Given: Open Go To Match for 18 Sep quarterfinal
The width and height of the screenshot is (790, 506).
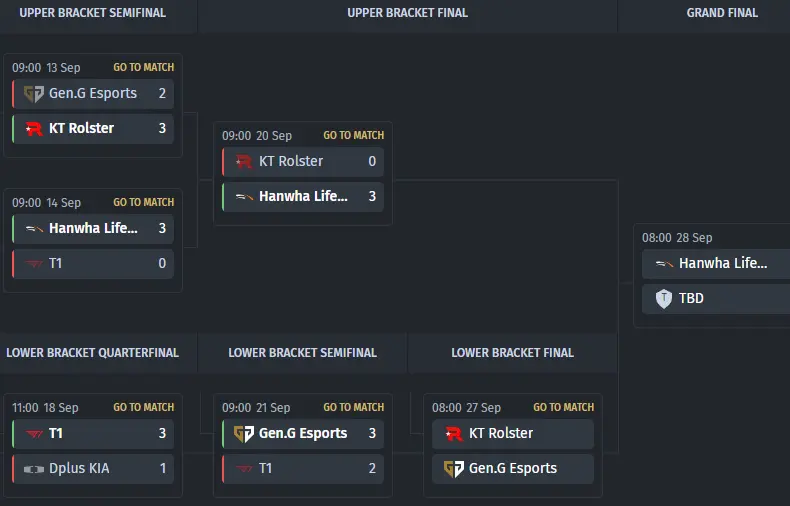Looking at the screenshot, I should 143,407.
